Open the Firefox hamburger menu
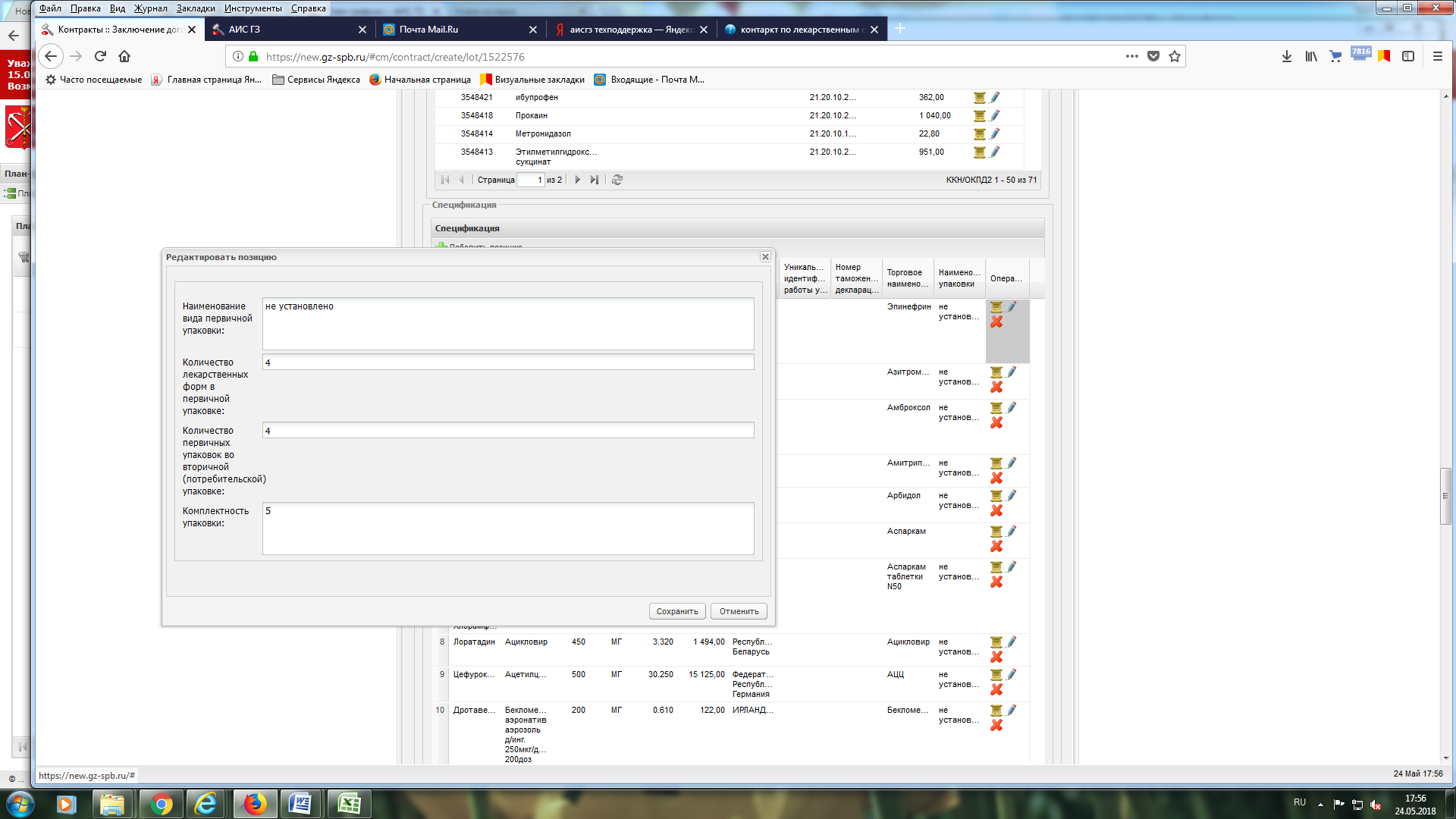This screenshot has height=819, width=1456. tap(1437, 56)
